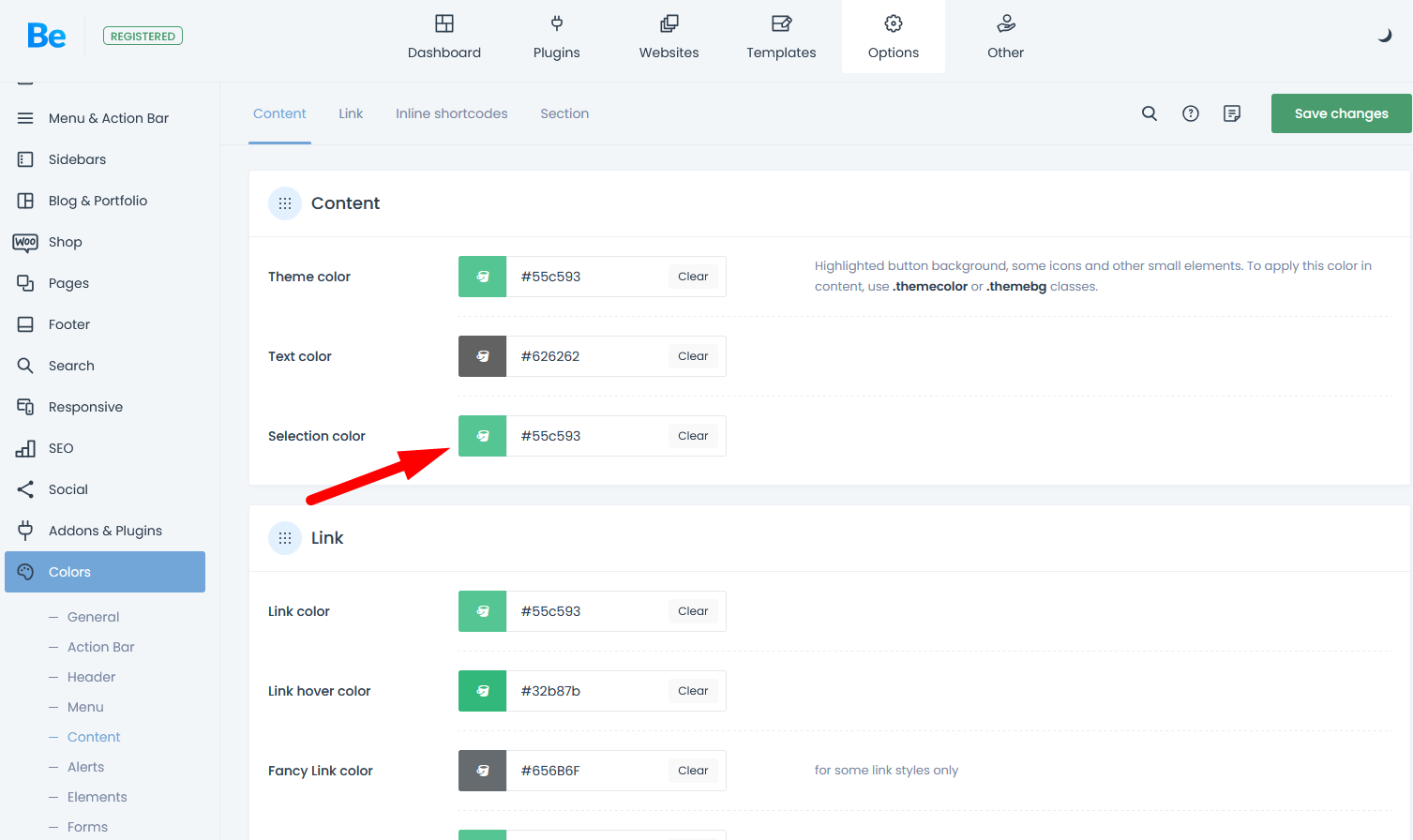Select the Colors sidebar item
Image resolution: width=1413 pixels, height=840 pixels.
[x=105, y=572]
